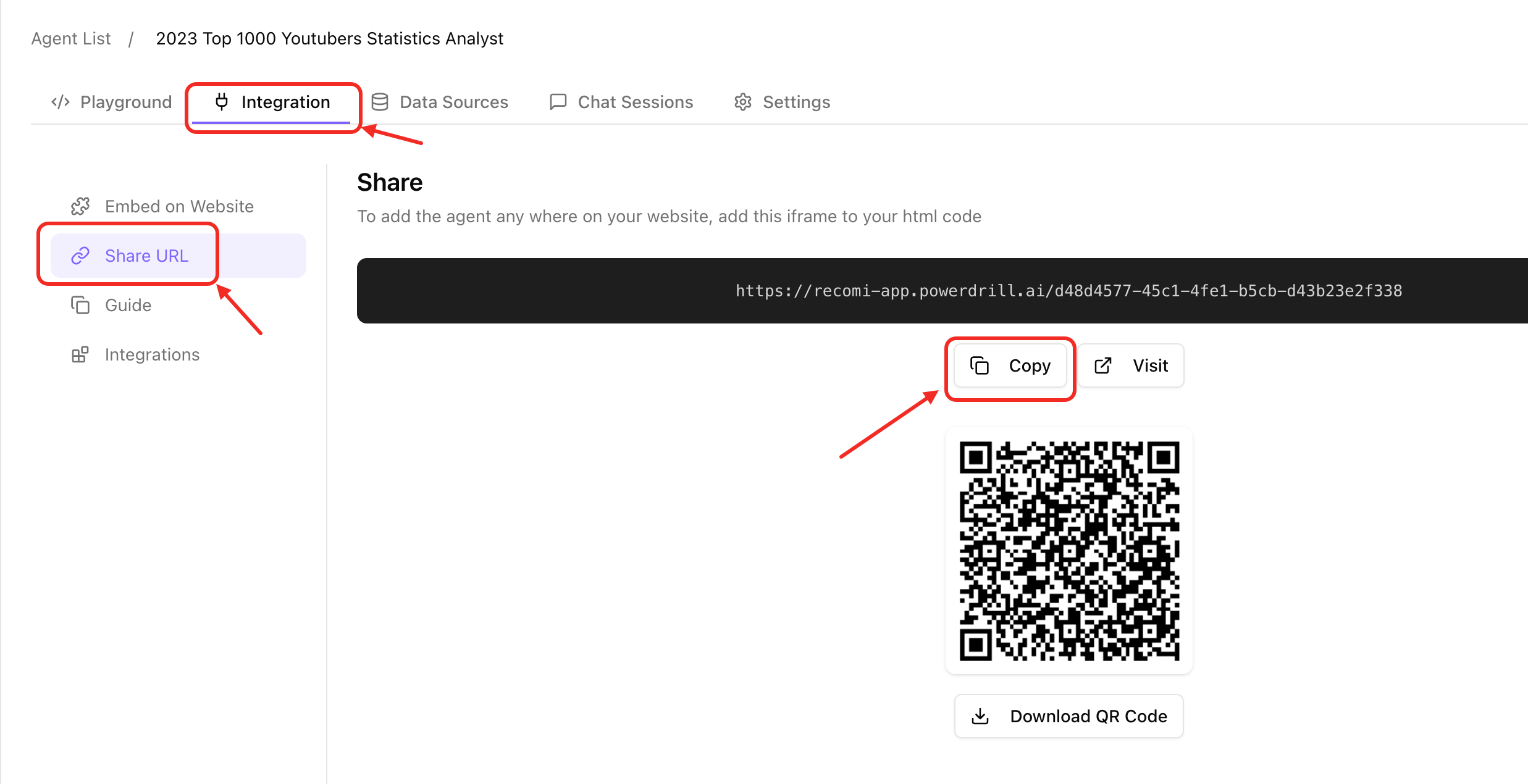This screenshot has height=784, width=1528.
Task: Switch to the Data Sources tab
Action: point(453,102)
